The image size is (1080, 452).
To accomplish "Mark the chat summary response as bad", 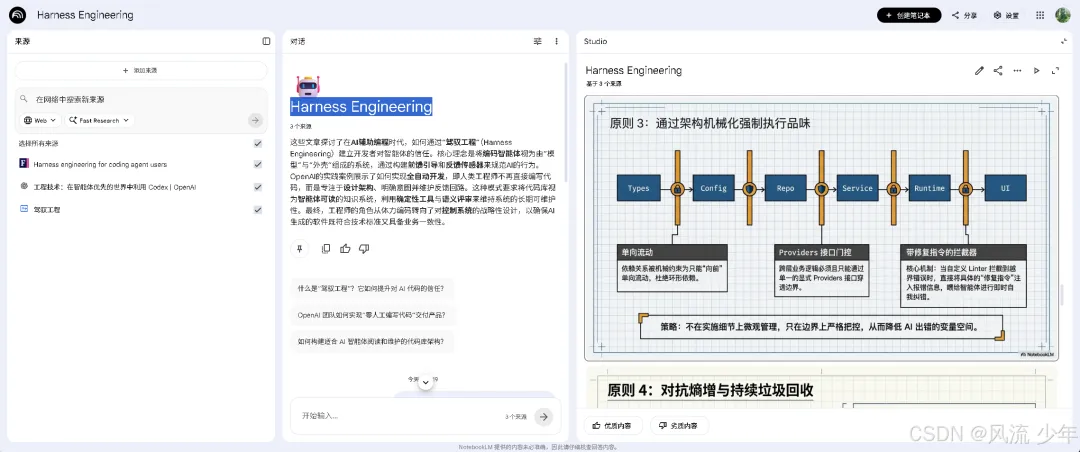I will pos(364,249).
